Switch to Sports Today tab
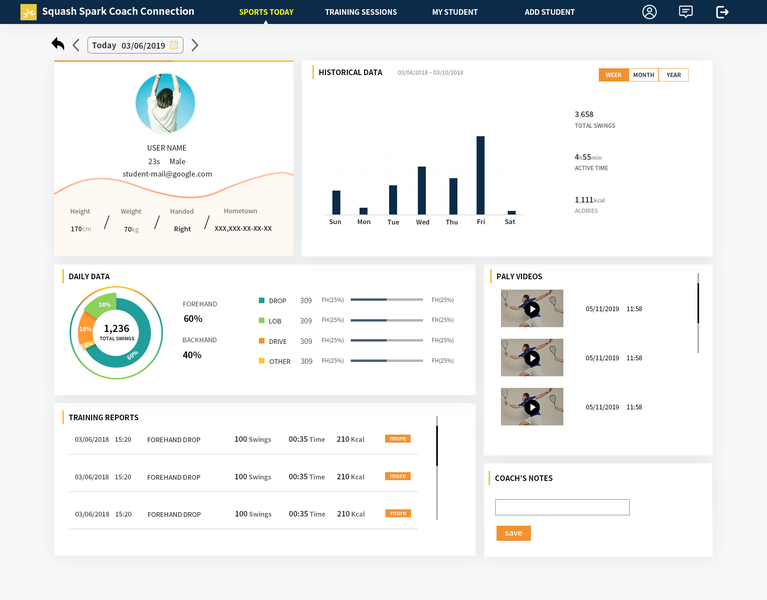 266,12
